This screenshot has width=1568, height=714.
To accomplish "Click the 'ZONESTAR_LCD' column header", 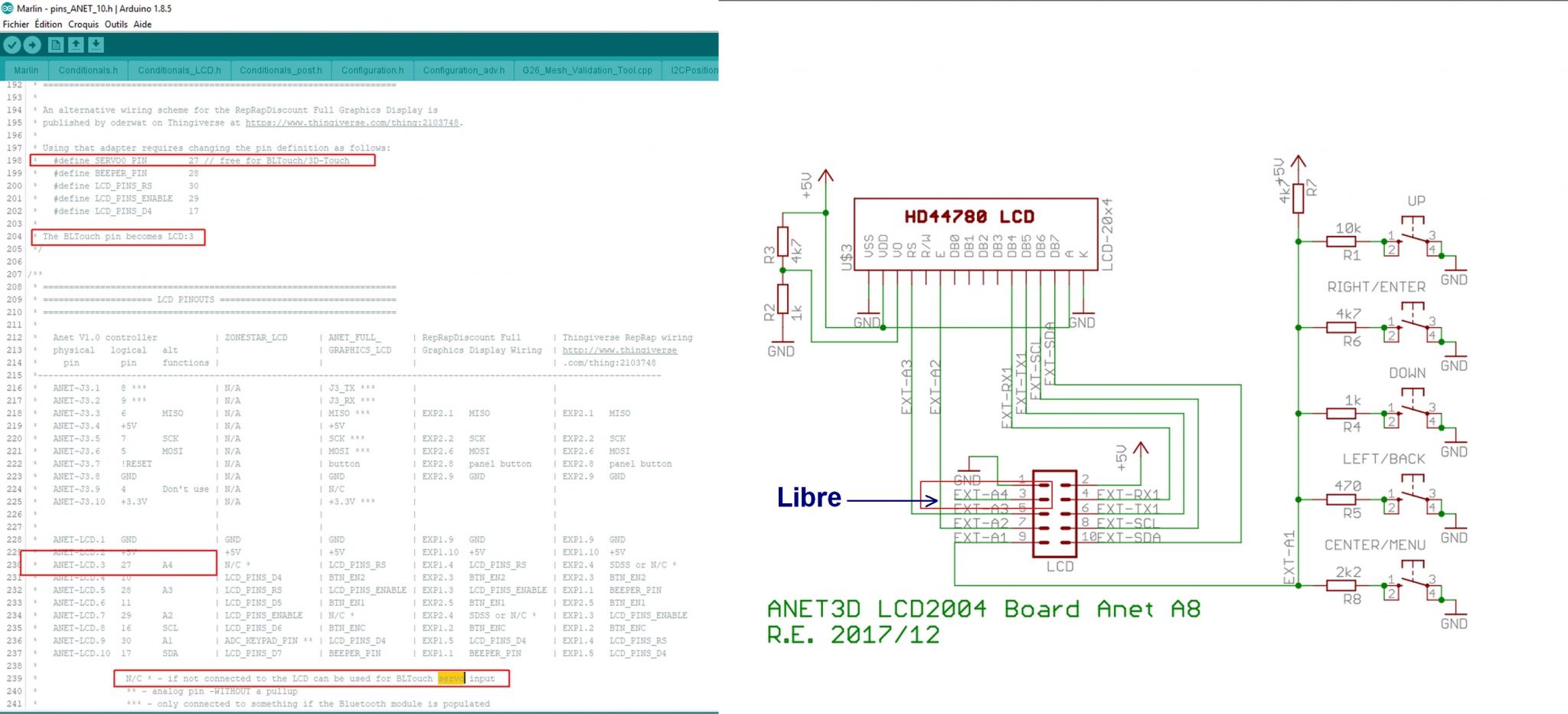I will click(x=256, y=338).
